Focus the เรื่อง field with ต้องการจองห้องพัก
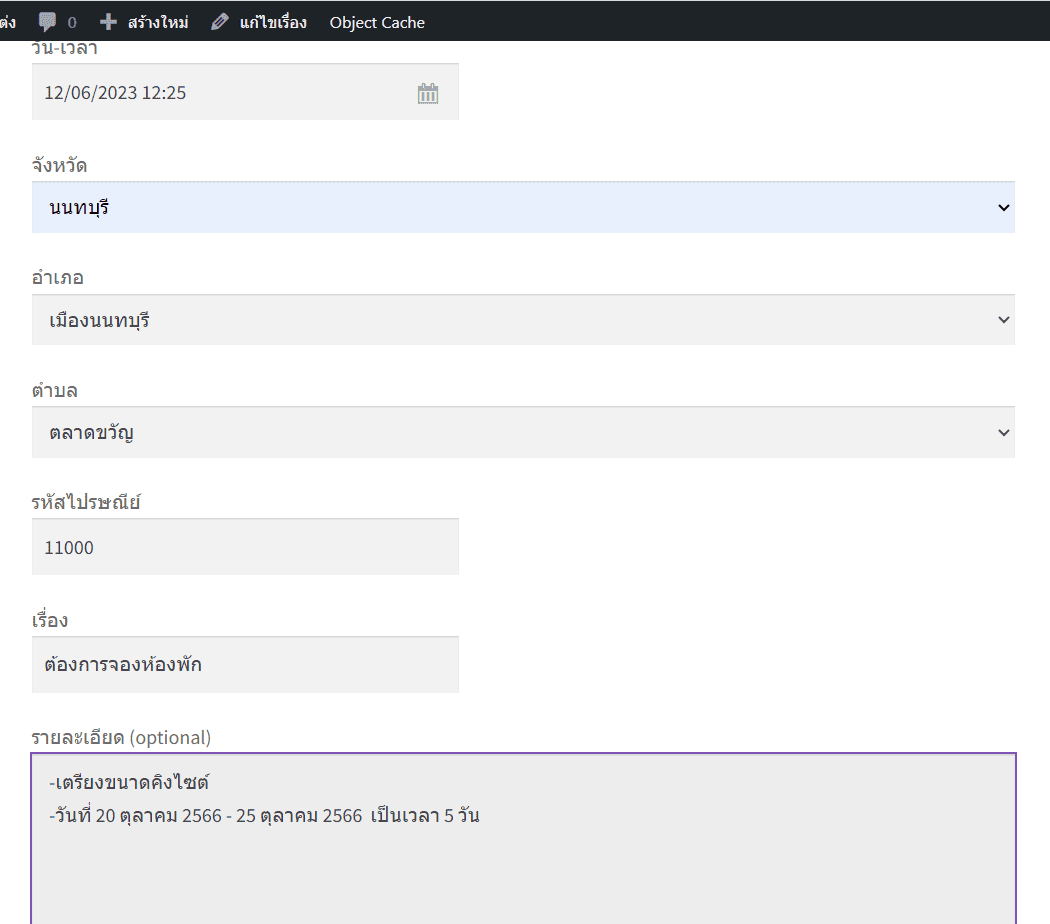 [x=245, y=664]
